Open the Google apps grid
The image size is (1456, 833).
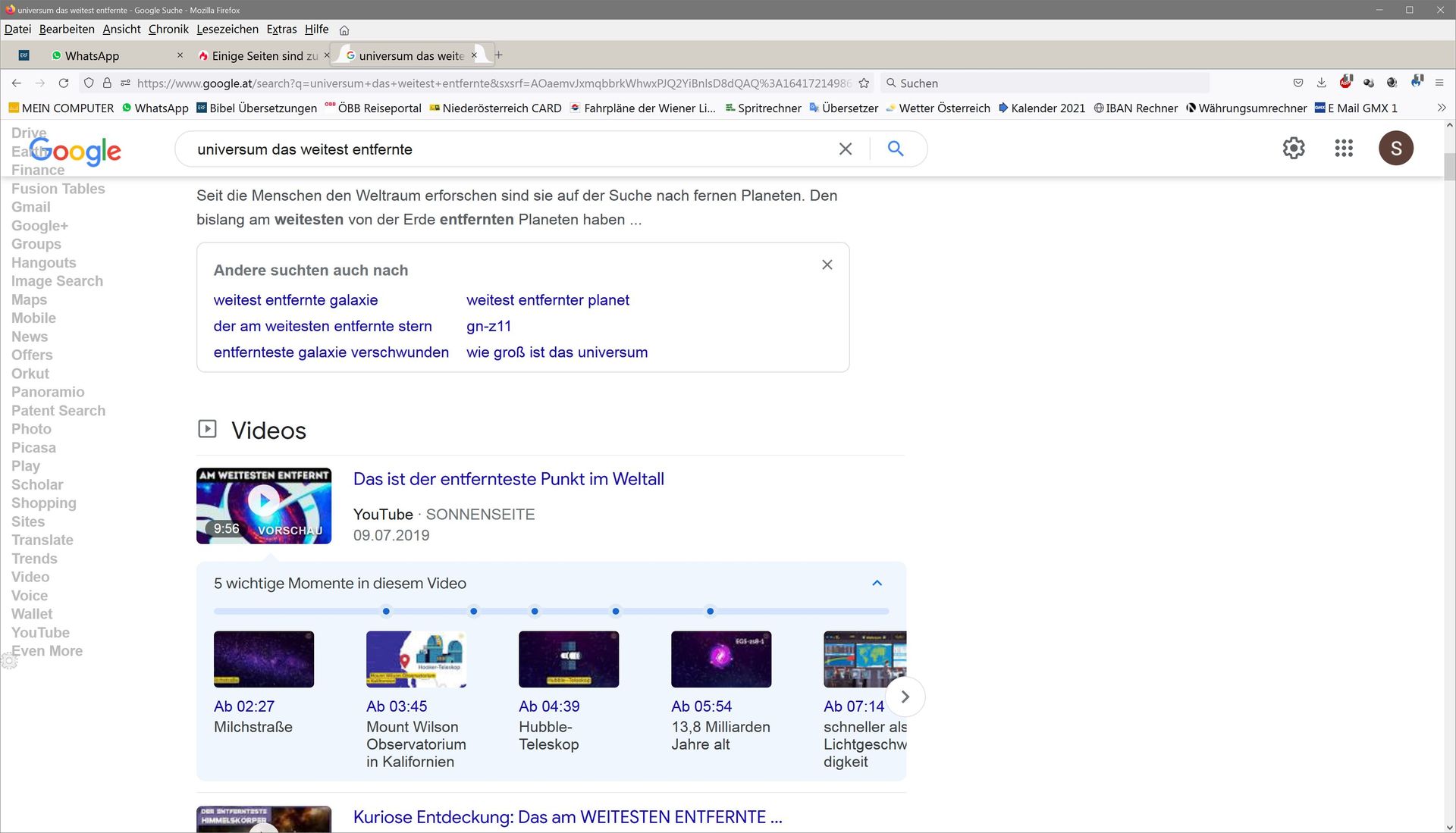(1344, 149)
